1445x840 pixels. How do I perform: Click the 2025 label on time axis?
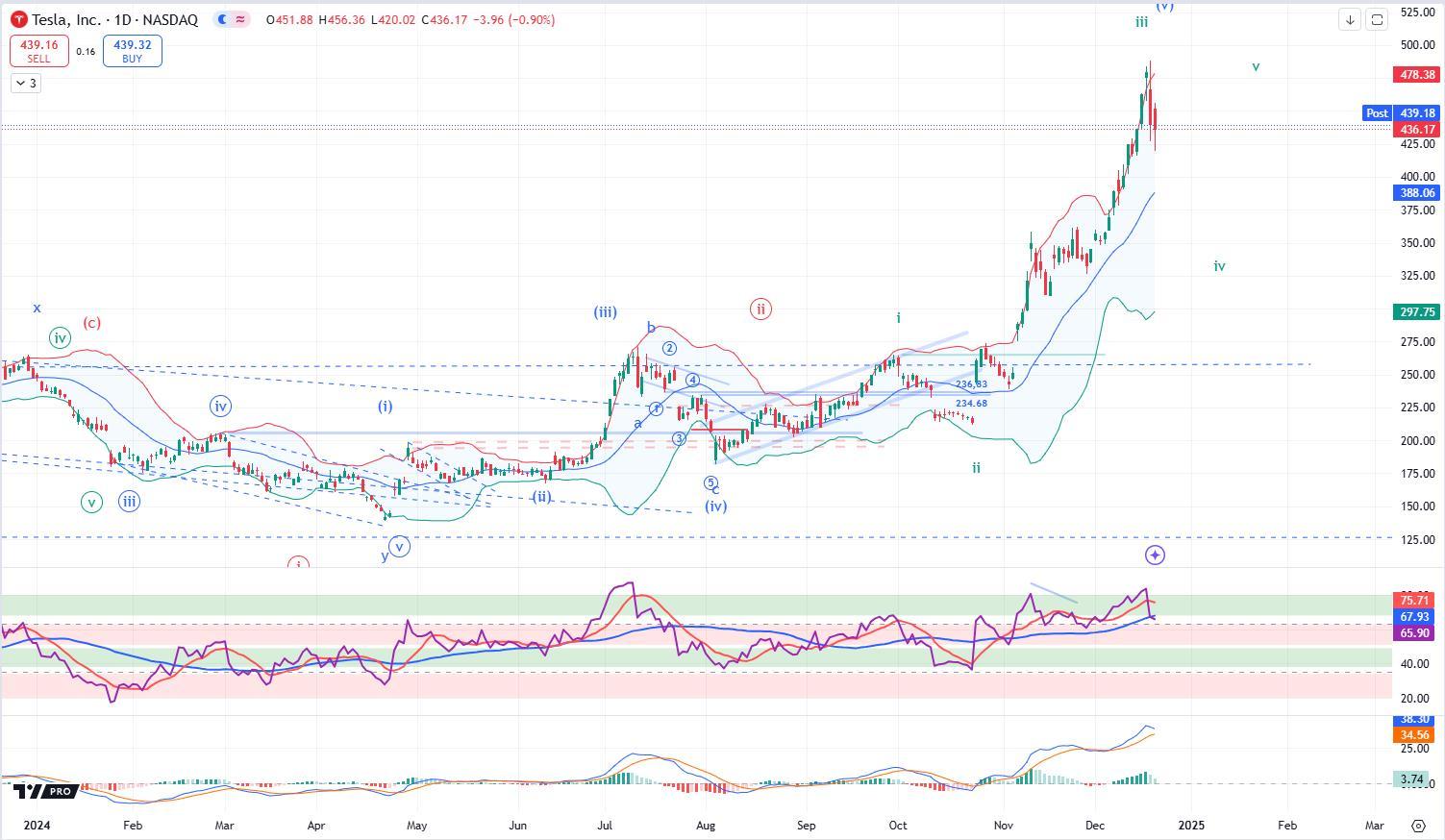coord(1191,825)
